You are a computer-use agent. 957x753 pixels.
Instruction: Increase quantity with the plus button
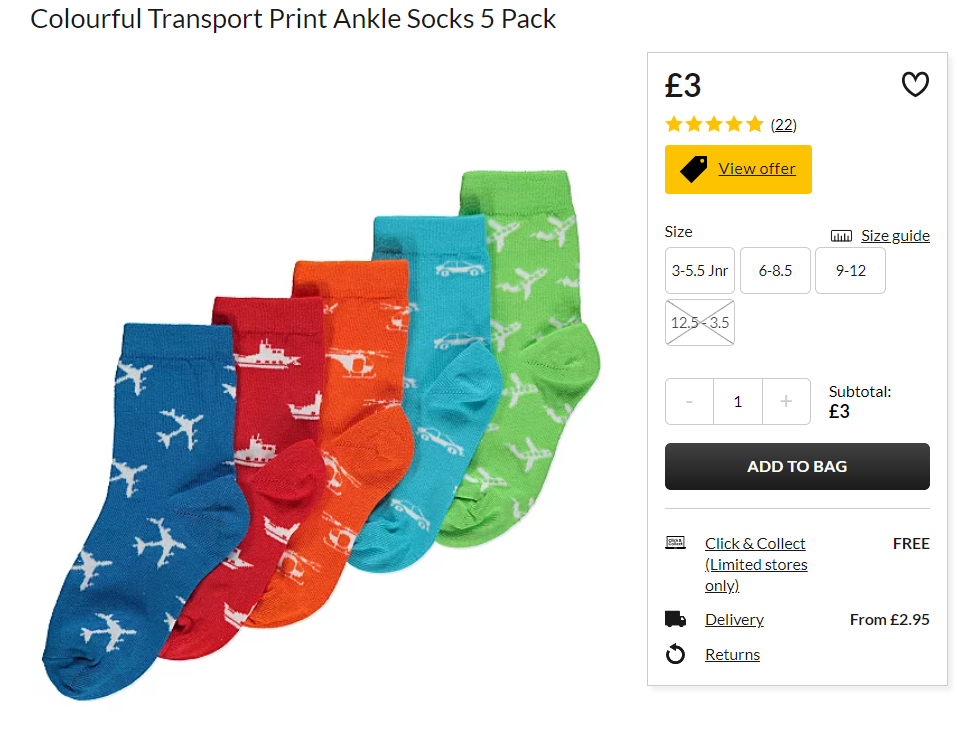786,402
